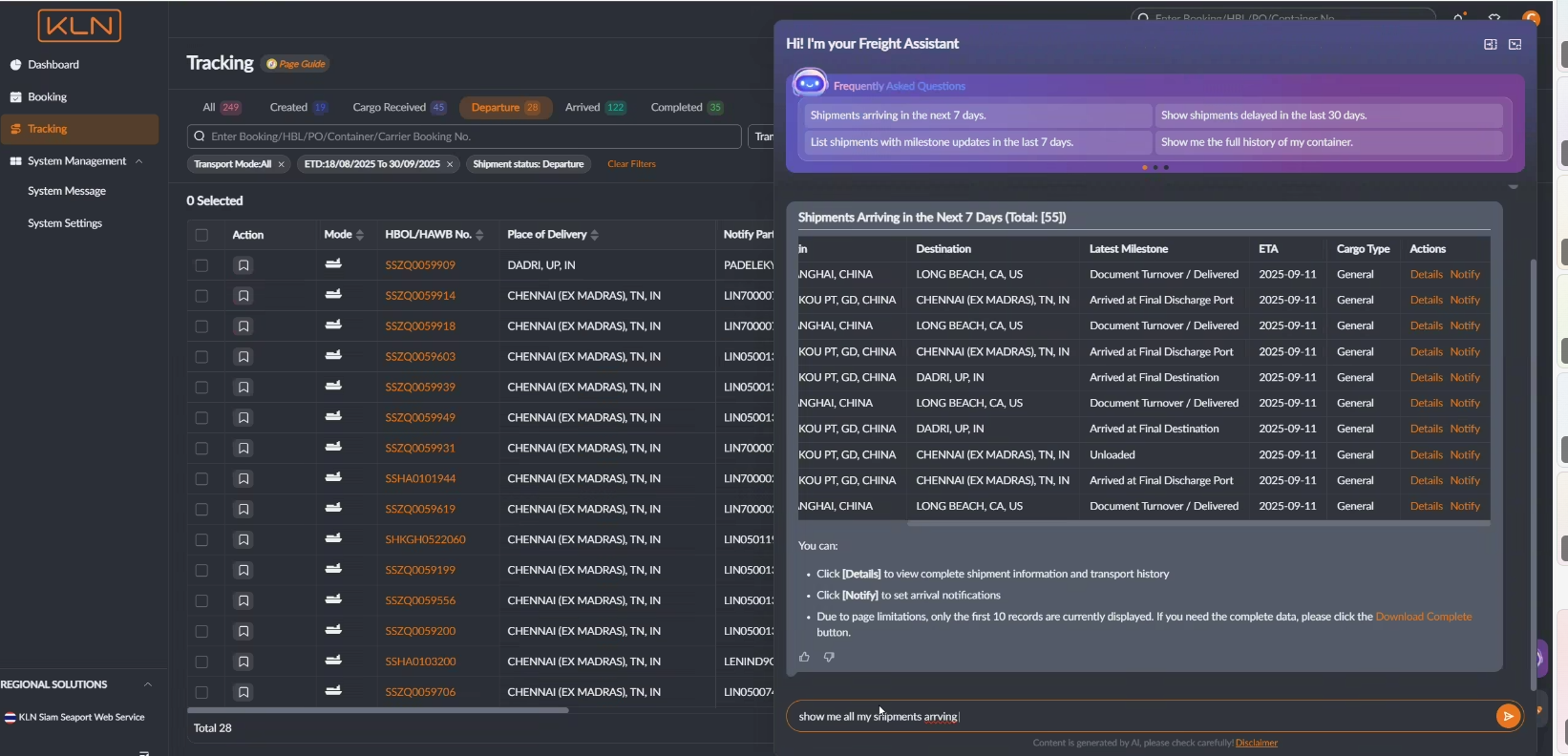
Task: Give thumbs down to assistant response
Action: pos(829,657)
